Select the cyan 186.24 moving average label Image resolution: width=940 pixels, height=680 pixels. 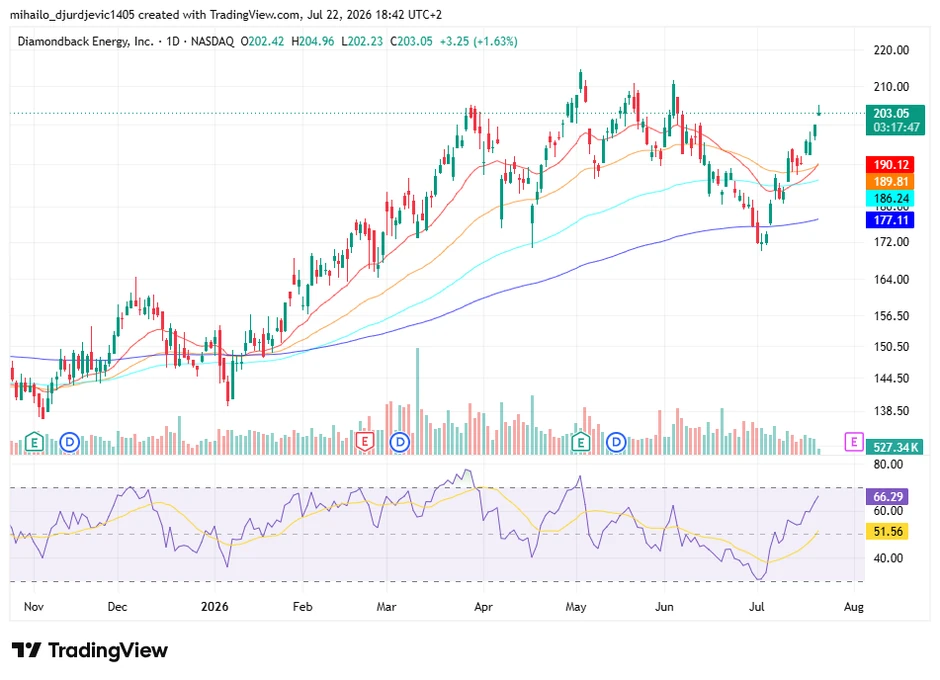tap(890, 198)
